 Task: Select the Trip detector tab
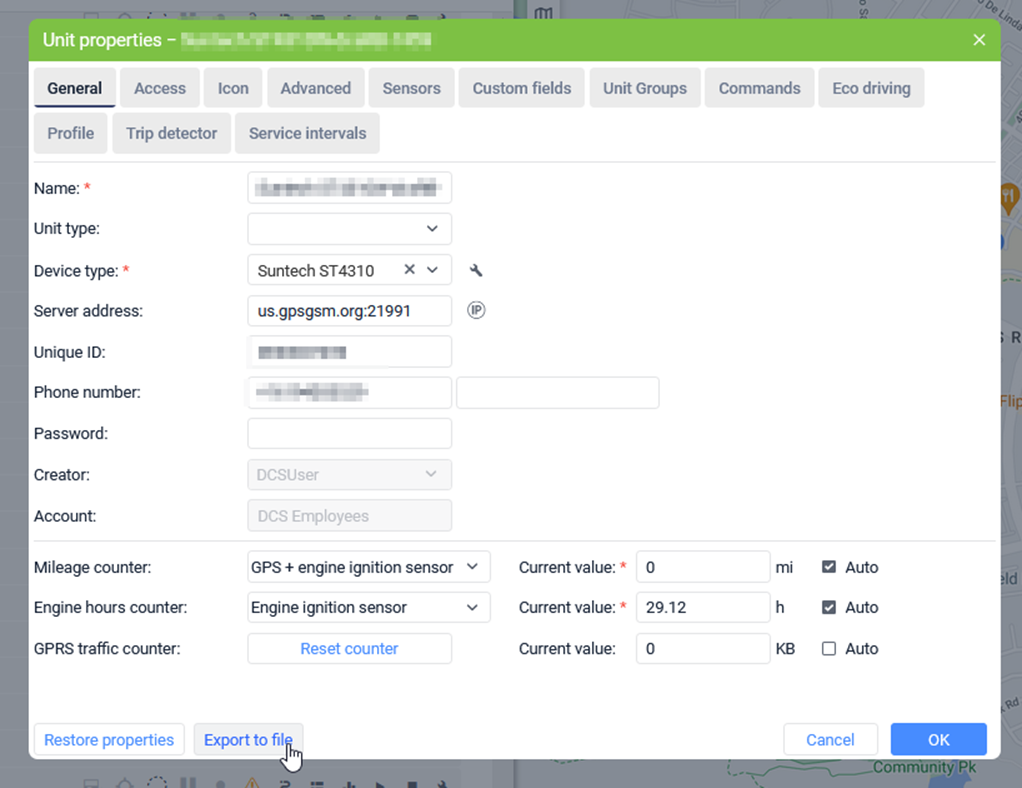[x=171, y=133]
